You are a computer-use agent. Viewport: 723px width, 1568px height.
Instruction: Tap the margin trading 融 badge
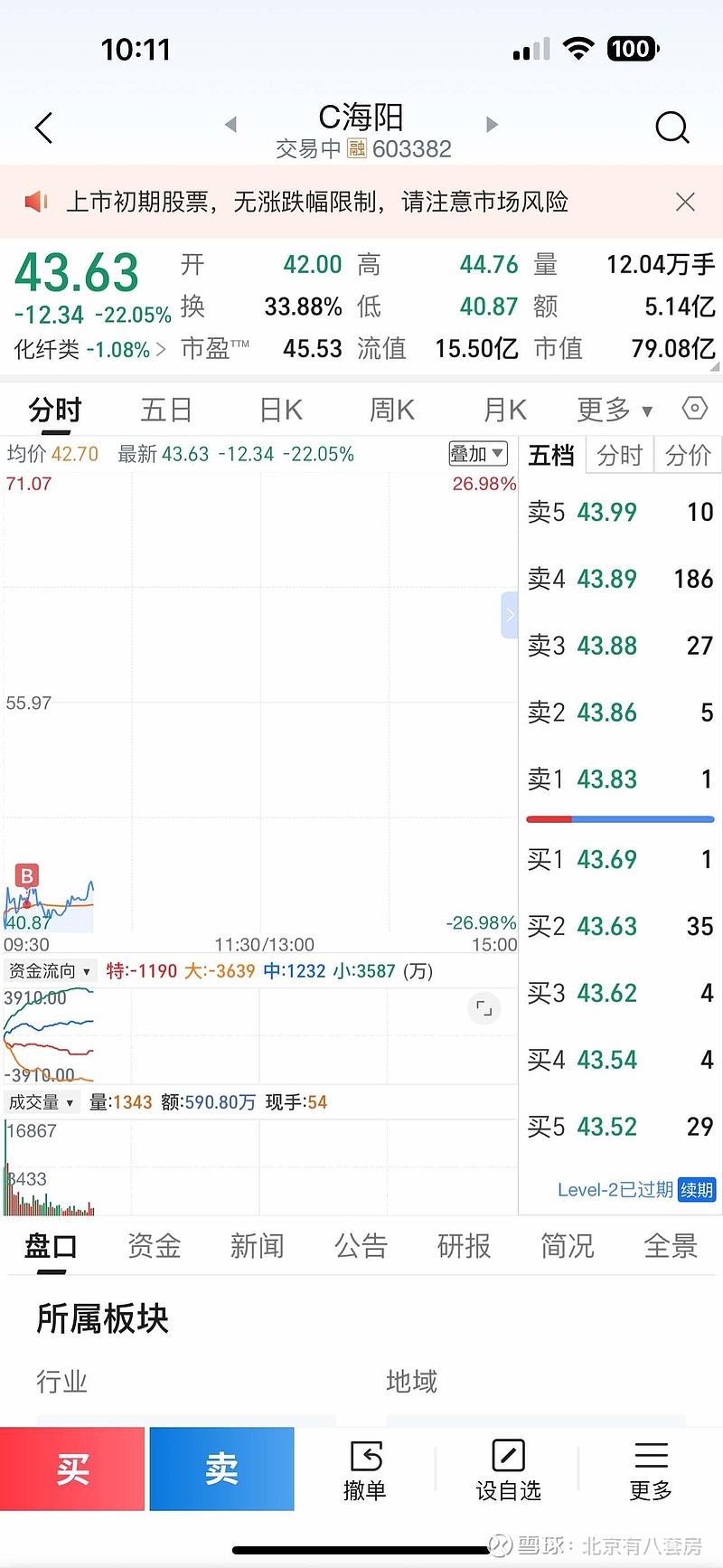pos(357,148)
